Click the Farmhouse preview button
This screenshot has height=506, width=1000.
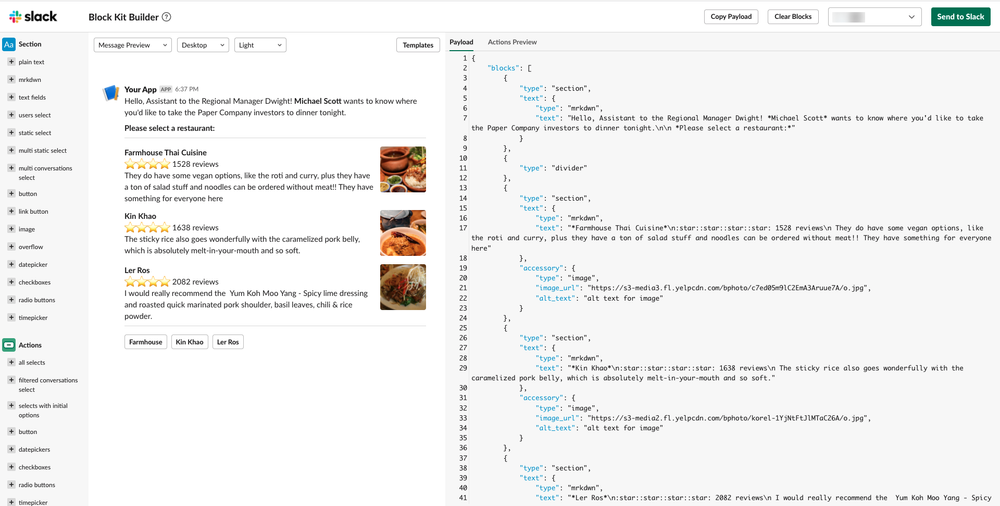coord(146,342)
